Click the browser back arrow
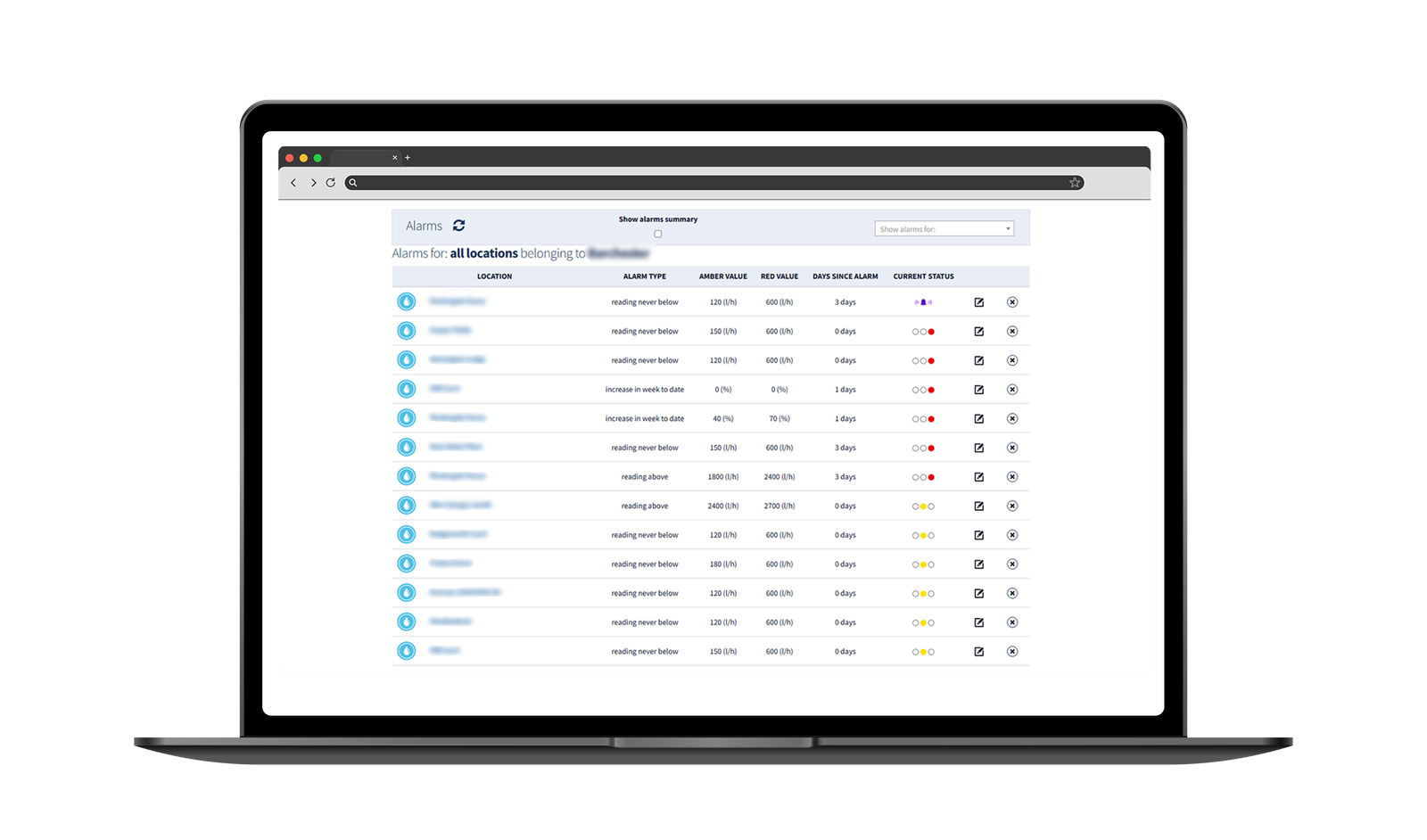 pos(293,183)
